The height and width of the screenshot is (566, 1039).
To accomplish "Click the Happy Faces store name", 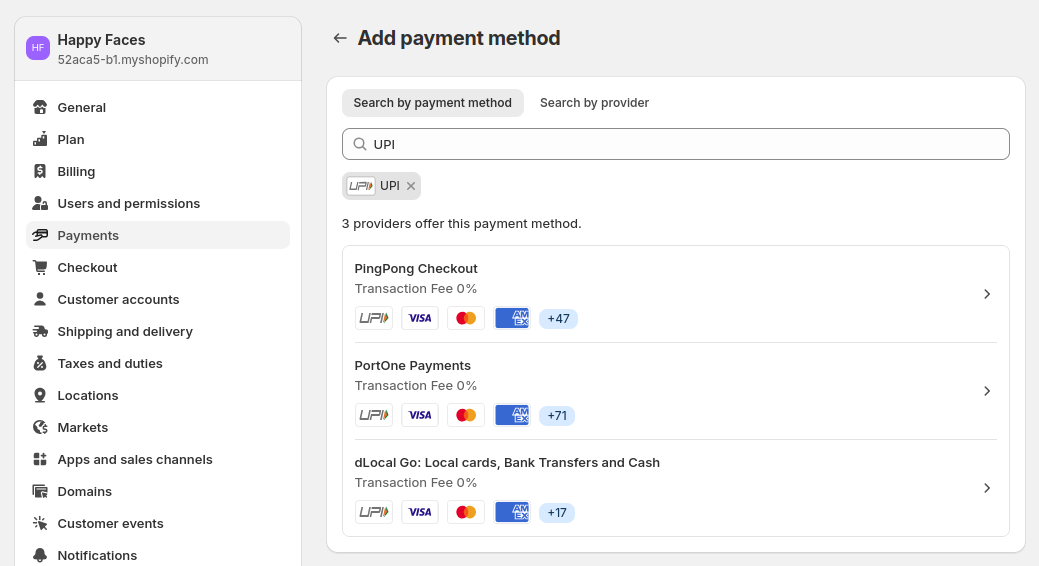I will [x=101, y=40].
